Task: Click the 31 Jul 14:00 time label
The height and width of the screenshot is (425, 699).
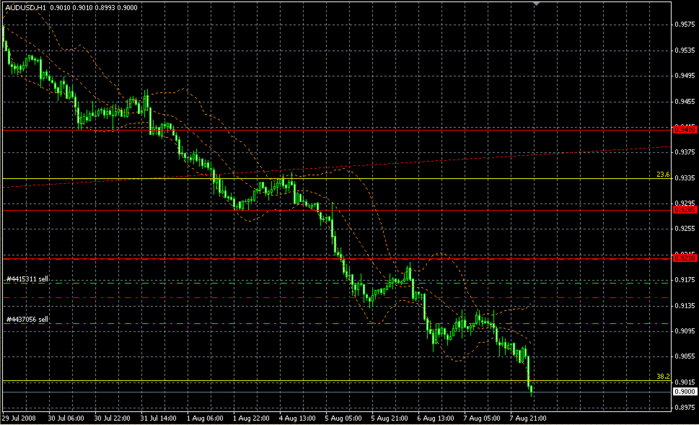Action: tap(158, 418)
